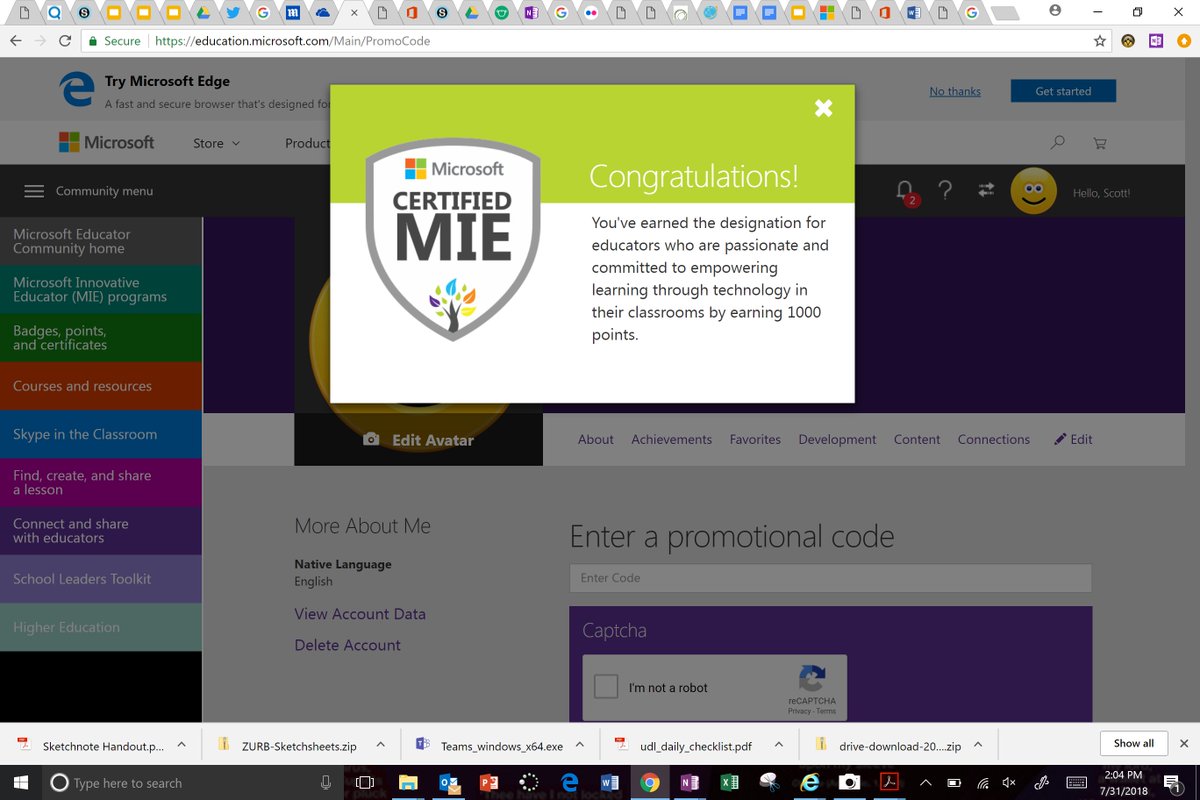Click the switch arrows icon near the avatar

(986, 190)
